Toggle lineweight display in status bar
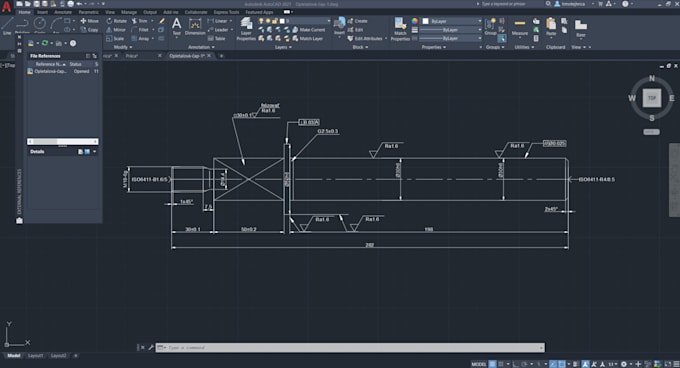This screenshot has width=680, height=368. click(x=576, y=364)
